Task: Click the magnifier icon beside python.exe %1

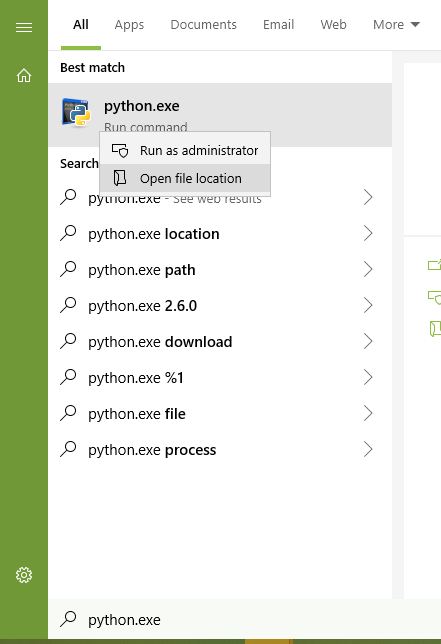Action: (68, 377)
